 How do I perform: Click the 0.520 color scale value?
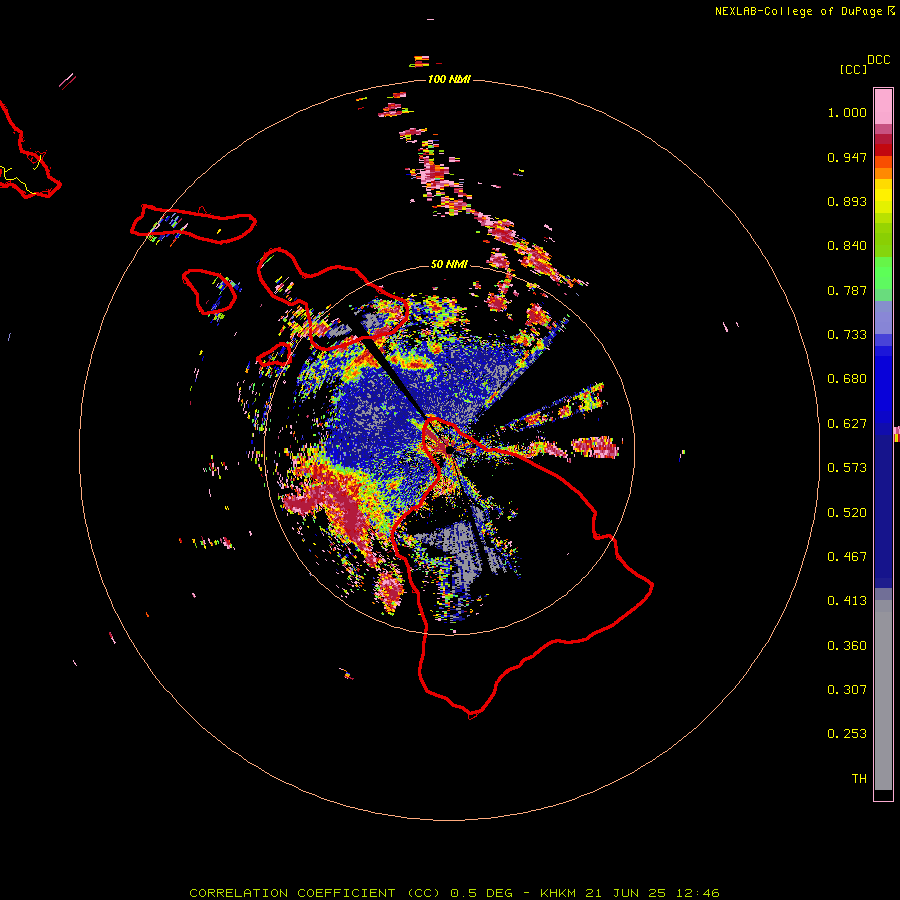click(847, 513)
